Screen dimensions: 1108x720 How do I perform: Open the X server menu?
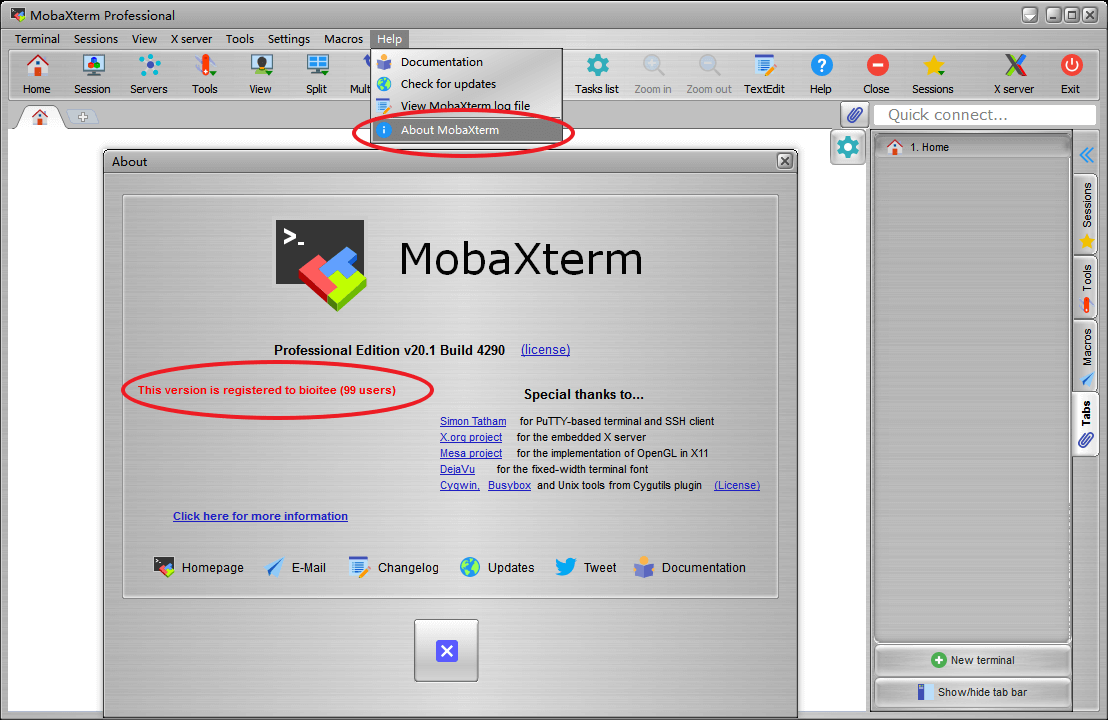click(191, 39)
